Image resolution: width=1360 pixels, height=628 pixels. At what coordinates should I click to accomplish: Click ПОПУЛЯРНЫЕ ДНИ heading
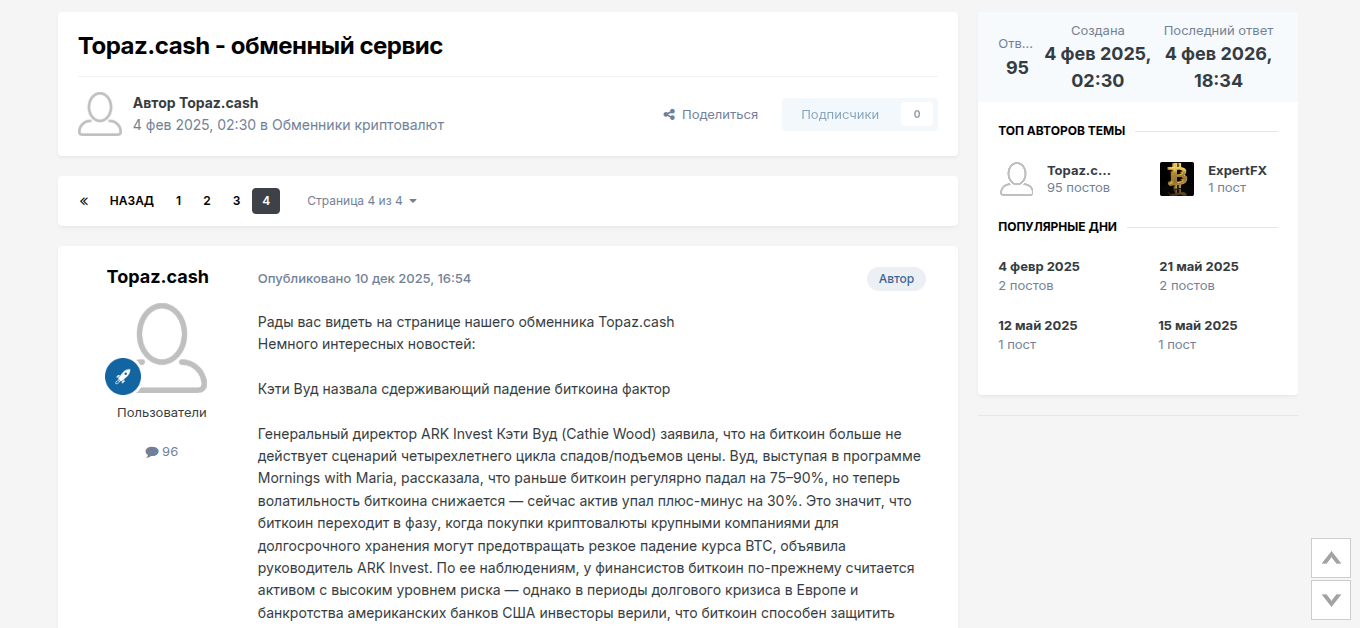point(1058,227)
